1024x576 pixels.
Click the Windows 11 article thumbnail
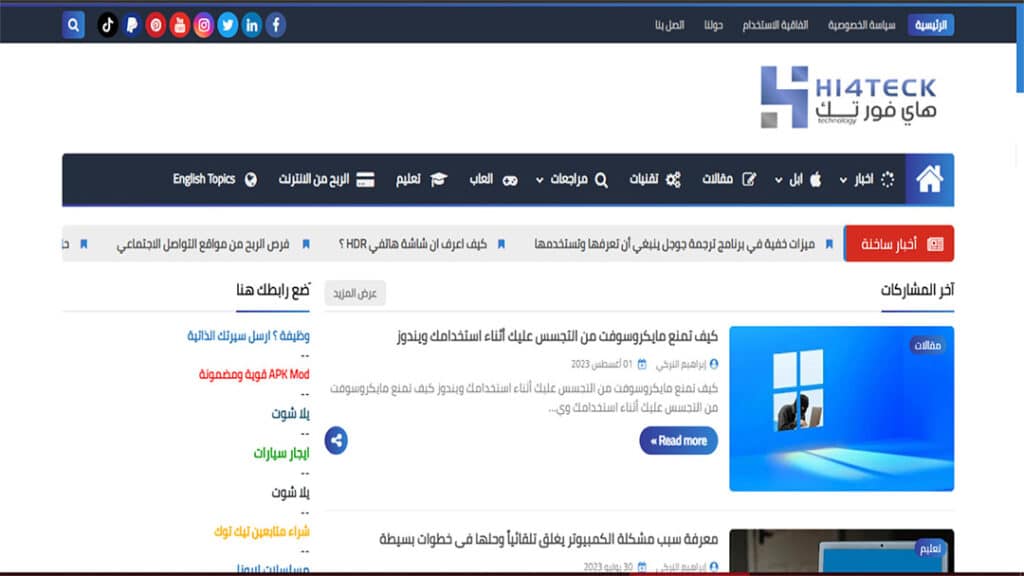[x=840, y=408]
